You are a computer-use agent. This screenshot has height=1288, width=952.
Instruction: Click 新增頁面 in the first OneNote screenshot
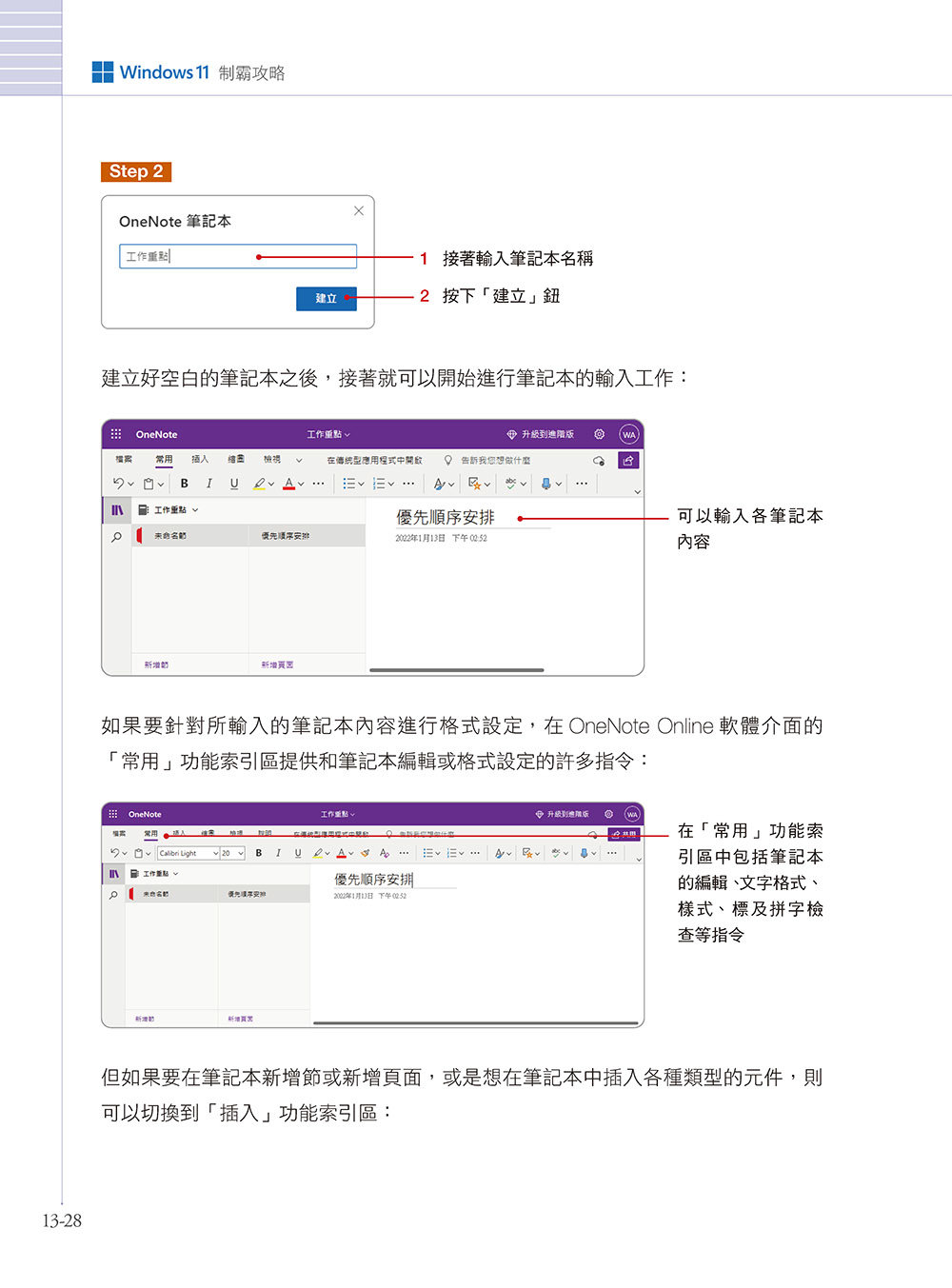[277, 664]
